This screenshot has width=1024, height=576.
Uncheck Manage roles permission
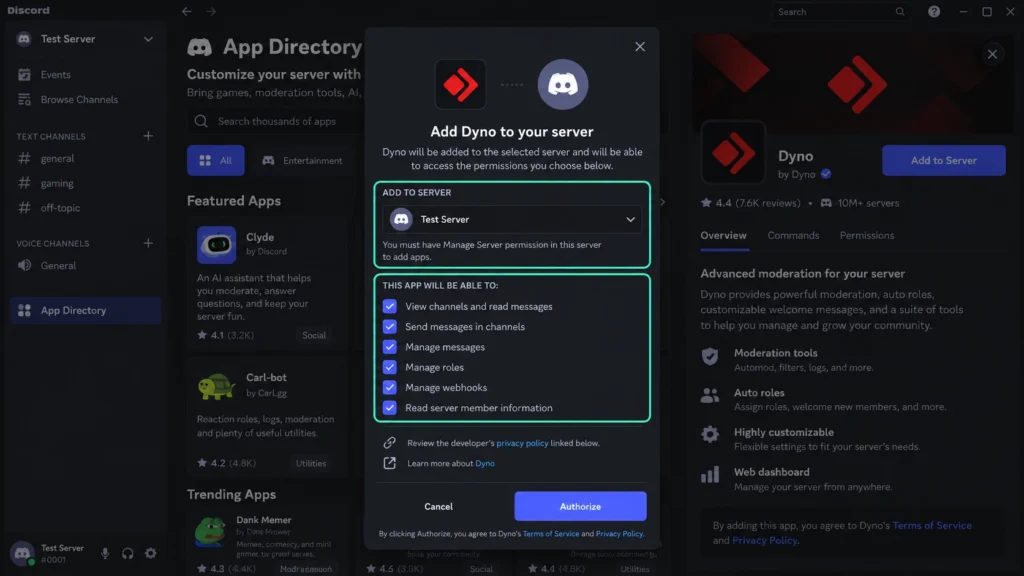390,367
